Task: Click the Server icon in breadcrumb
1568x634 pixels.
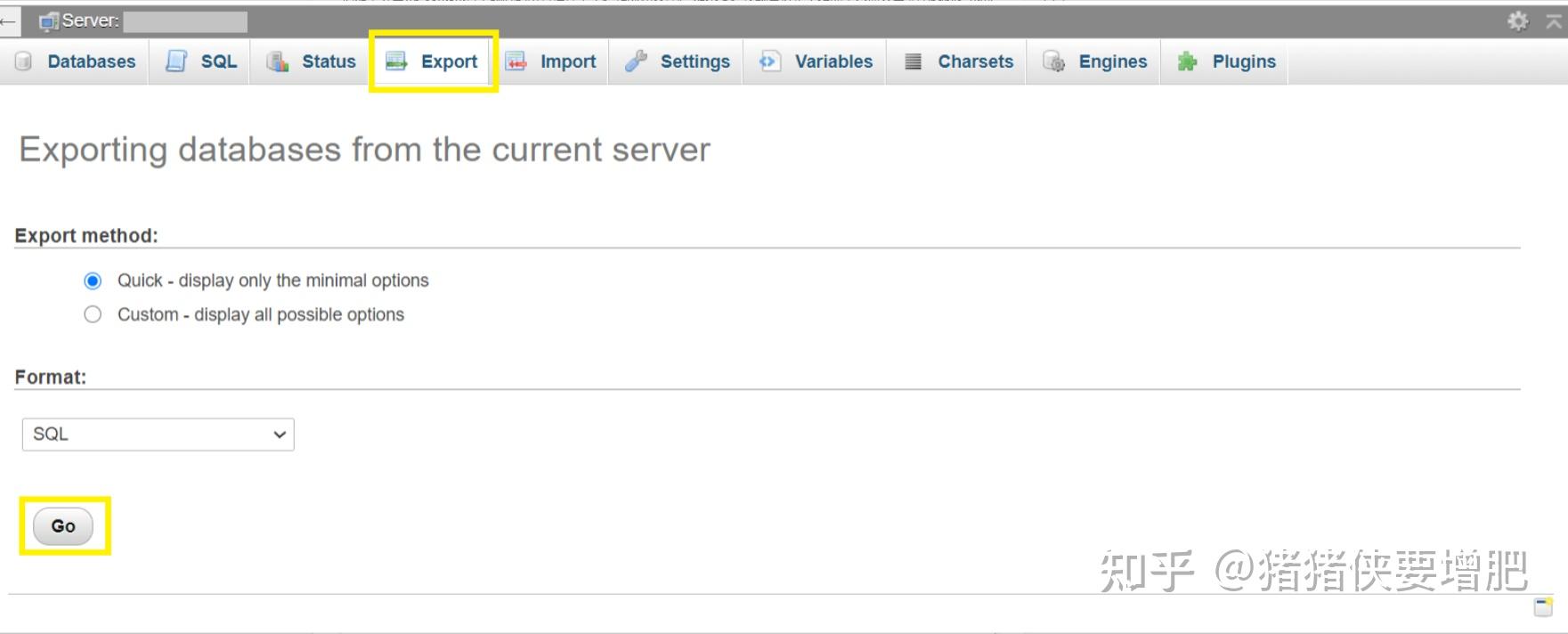Action: (48, 21)
